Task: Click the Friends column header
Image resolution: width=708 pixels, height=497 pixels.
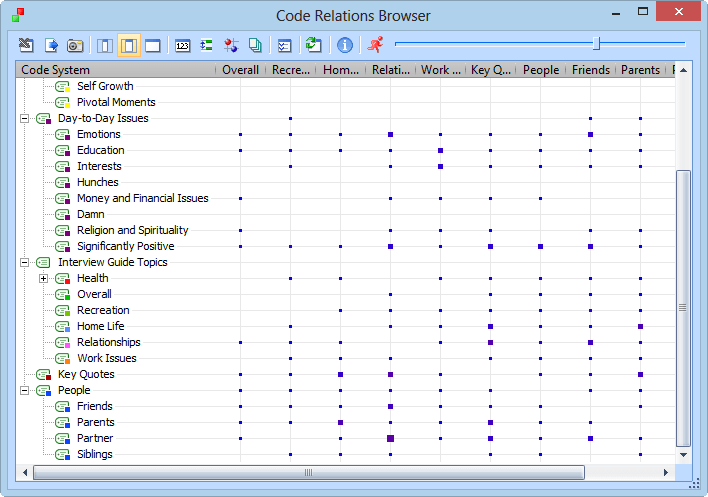Action: pyautogui.click(x=591, y=70)
